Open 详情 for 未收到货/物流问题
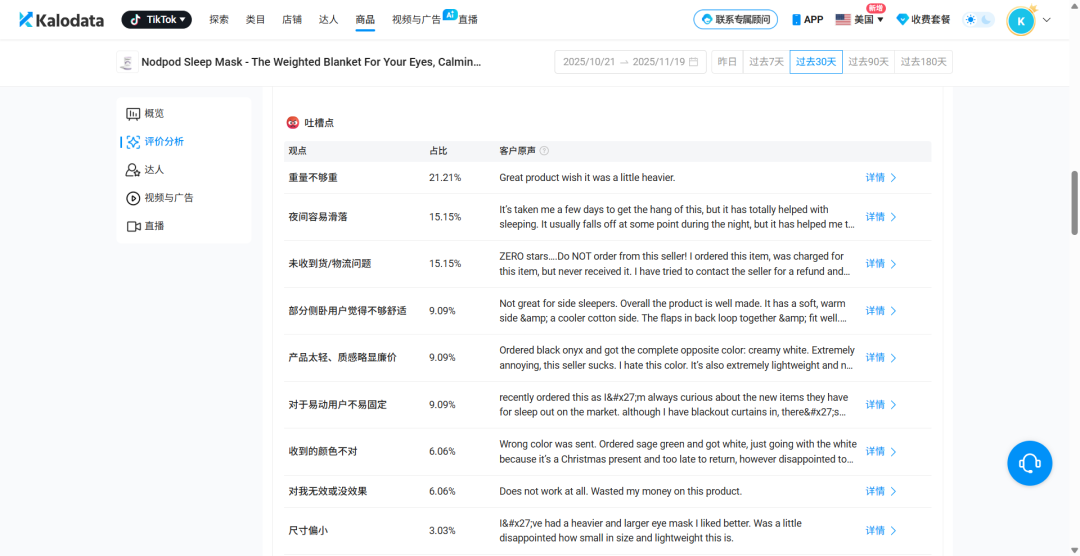This screenshot has height=556, width=1080. pyautogui.click(x=881, y=264)
